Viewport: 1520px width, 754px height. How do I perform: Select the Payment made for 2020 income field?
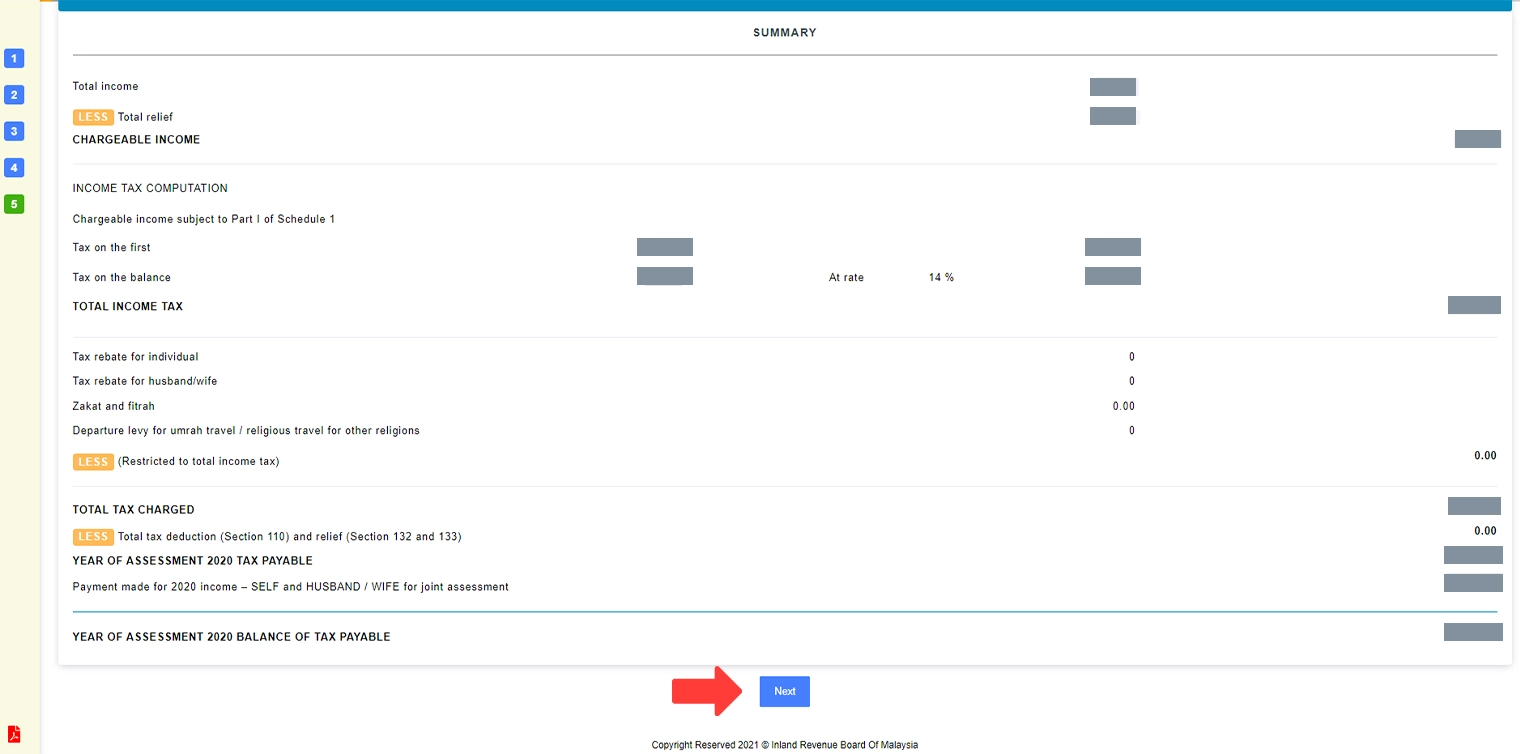tap(1473, 582)
